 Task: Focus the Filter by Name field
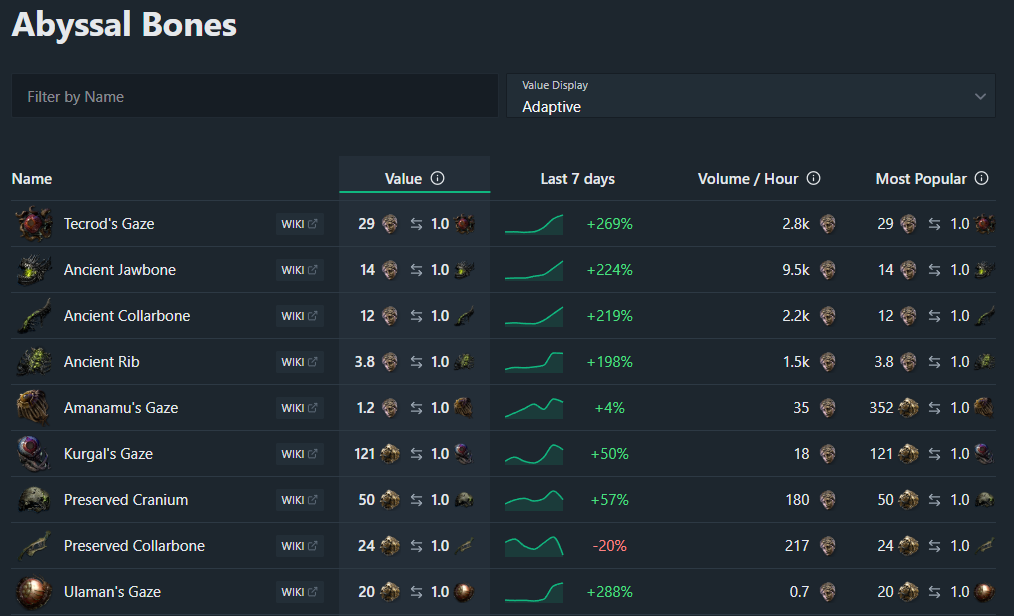[255, 96]
